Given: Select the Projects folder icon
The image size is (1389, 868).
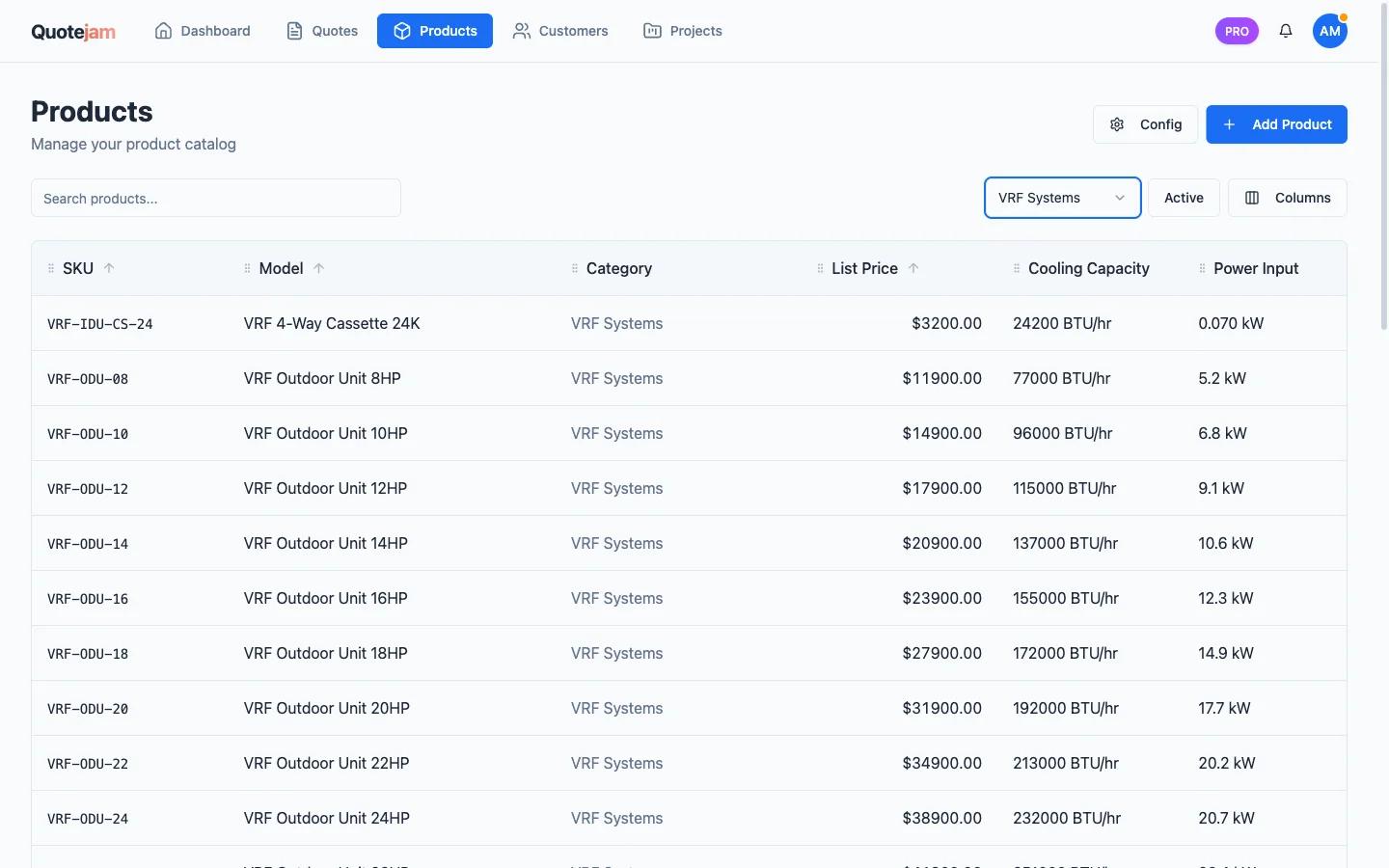Looking at the screenshot, I should 652,30.
